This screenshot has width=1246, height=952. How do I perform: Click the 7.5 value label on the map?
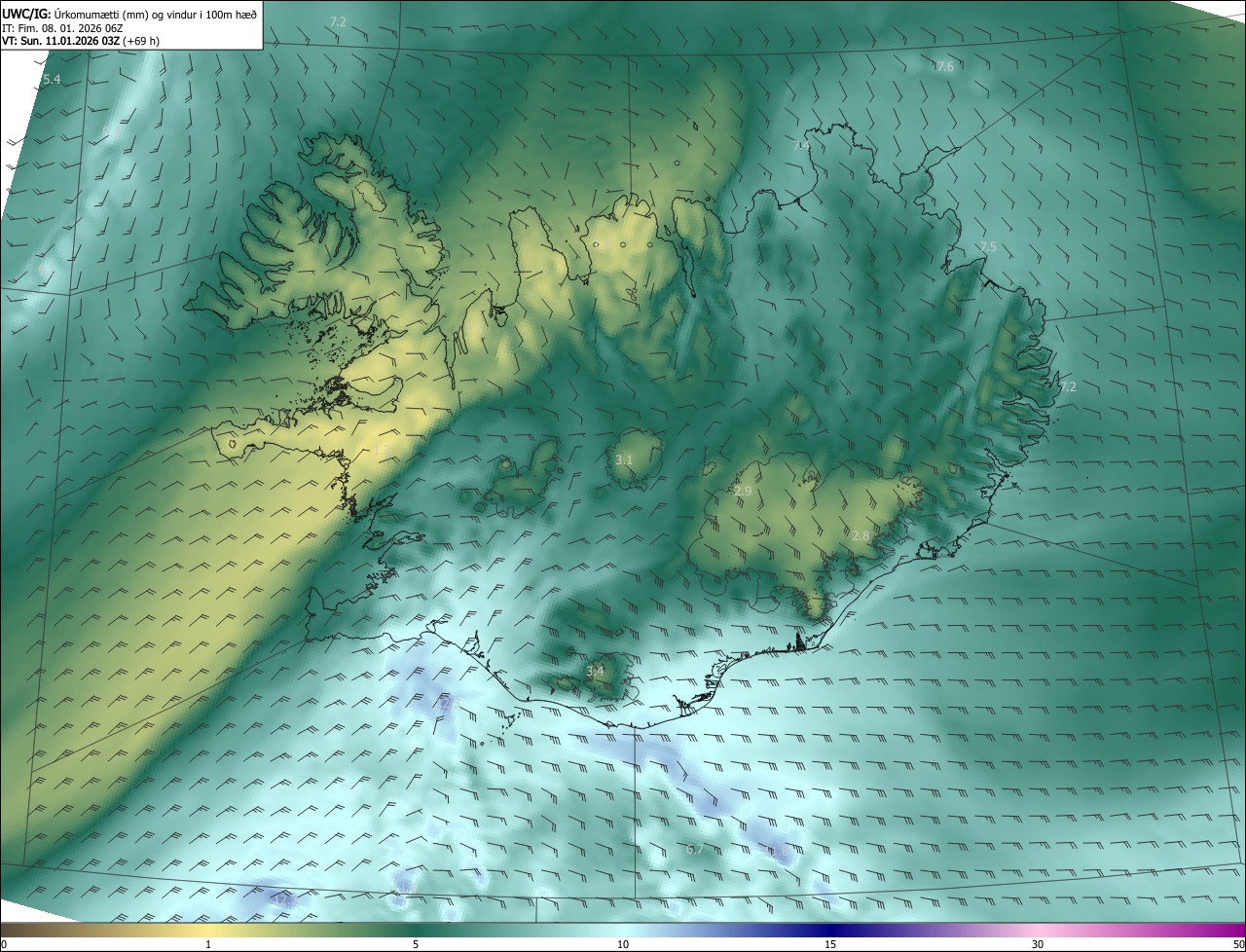987,247
